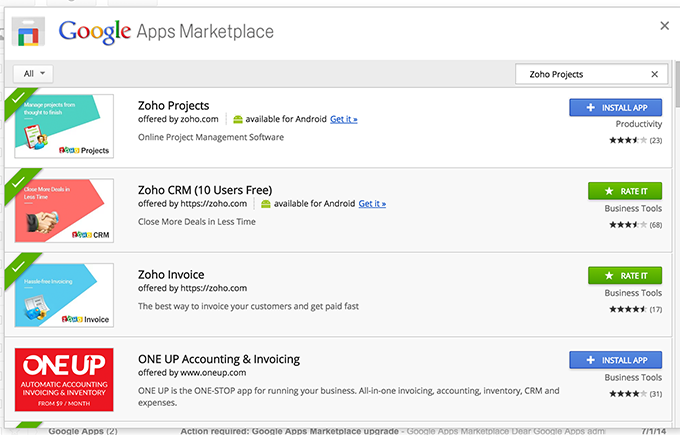The width and height of the screenshot is (680, 435).
Task: Click the Google Apps Marketplace logo icon
Action: pos(29,31)
